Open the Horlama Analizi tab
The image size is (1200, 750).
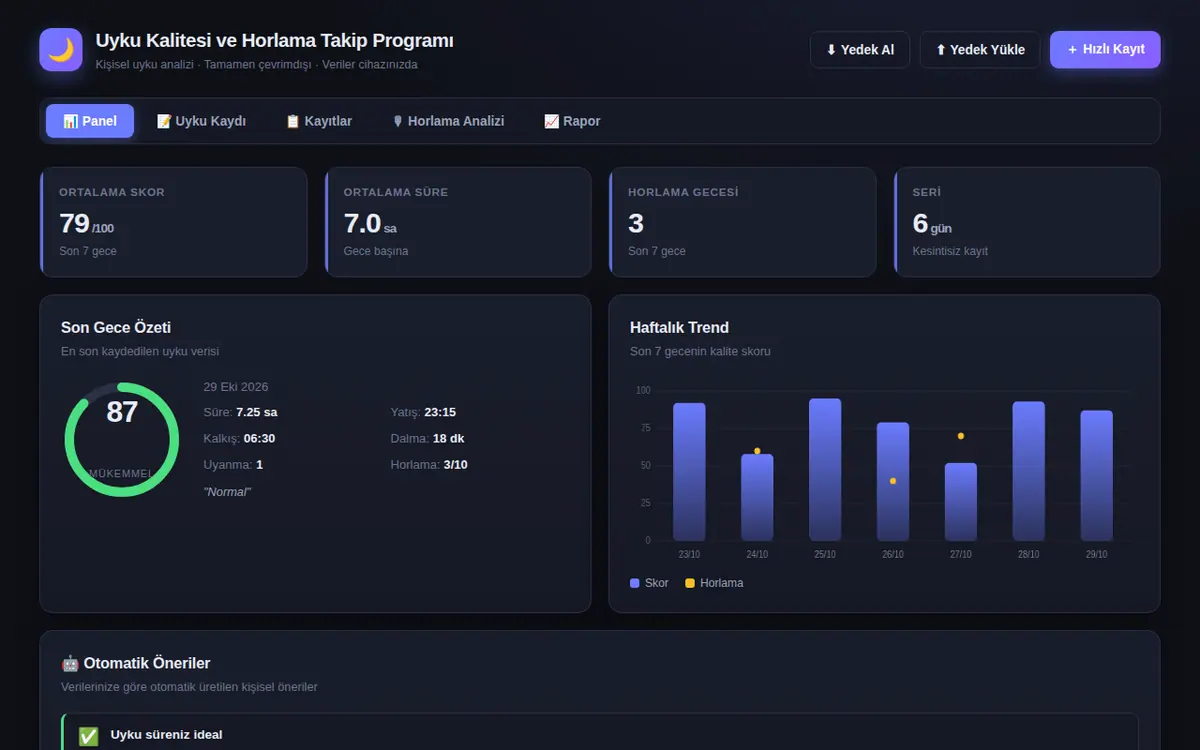click(448, 121)
